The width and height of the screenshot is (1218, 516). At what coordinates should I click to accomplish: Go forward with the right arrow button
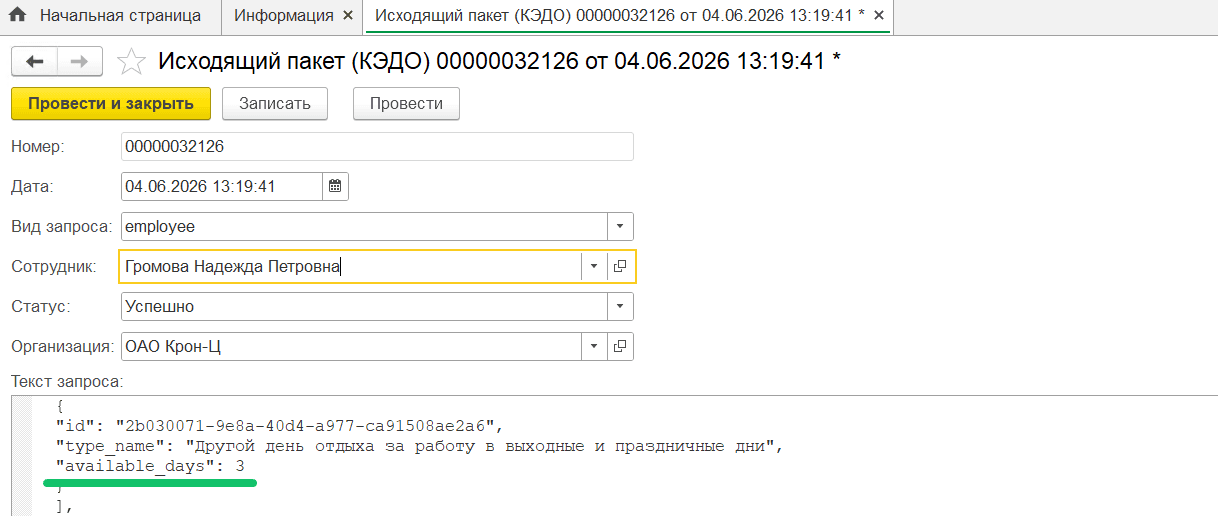[80, 62]
